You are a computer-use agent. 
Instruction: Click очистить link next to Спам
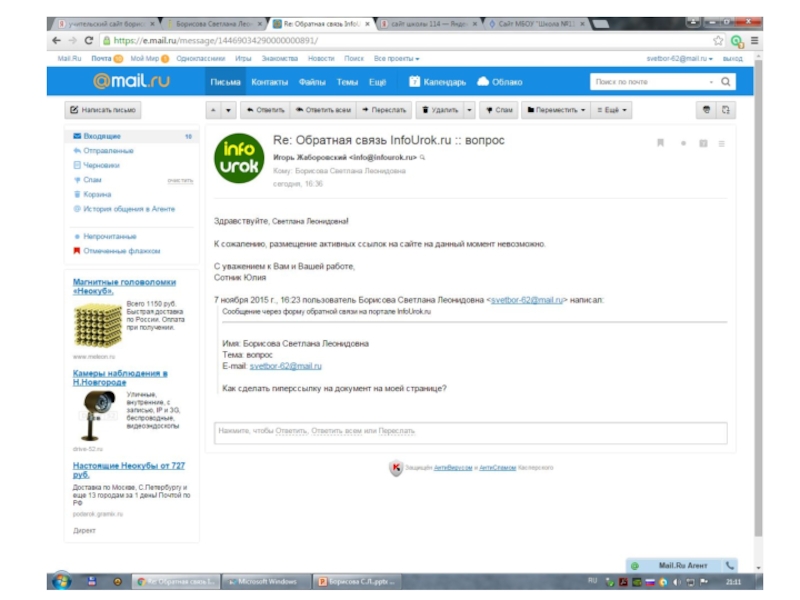tap(180, 181)
